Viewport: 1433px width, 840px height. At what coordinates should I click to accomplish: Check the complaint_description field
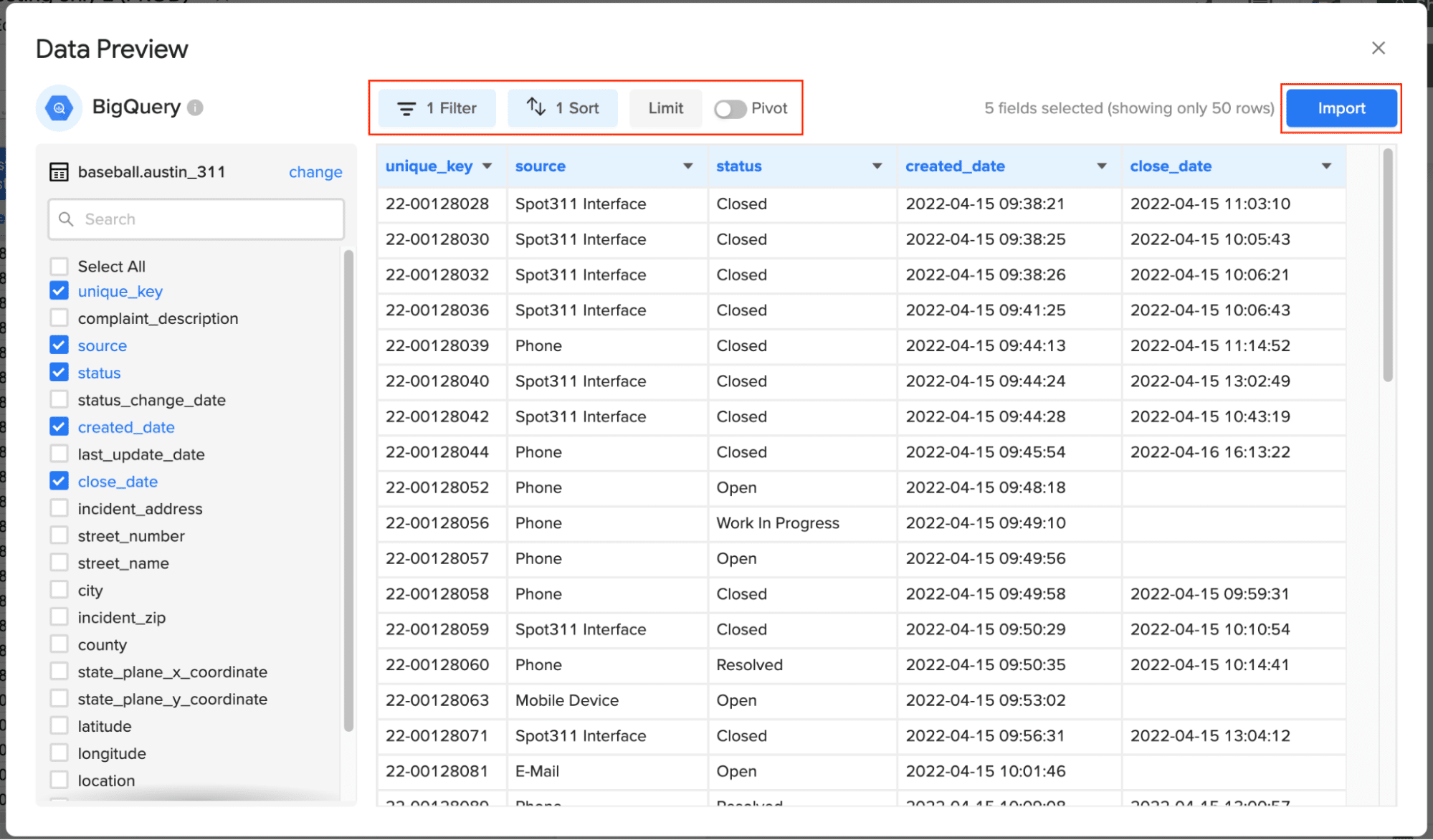(59, 318)
